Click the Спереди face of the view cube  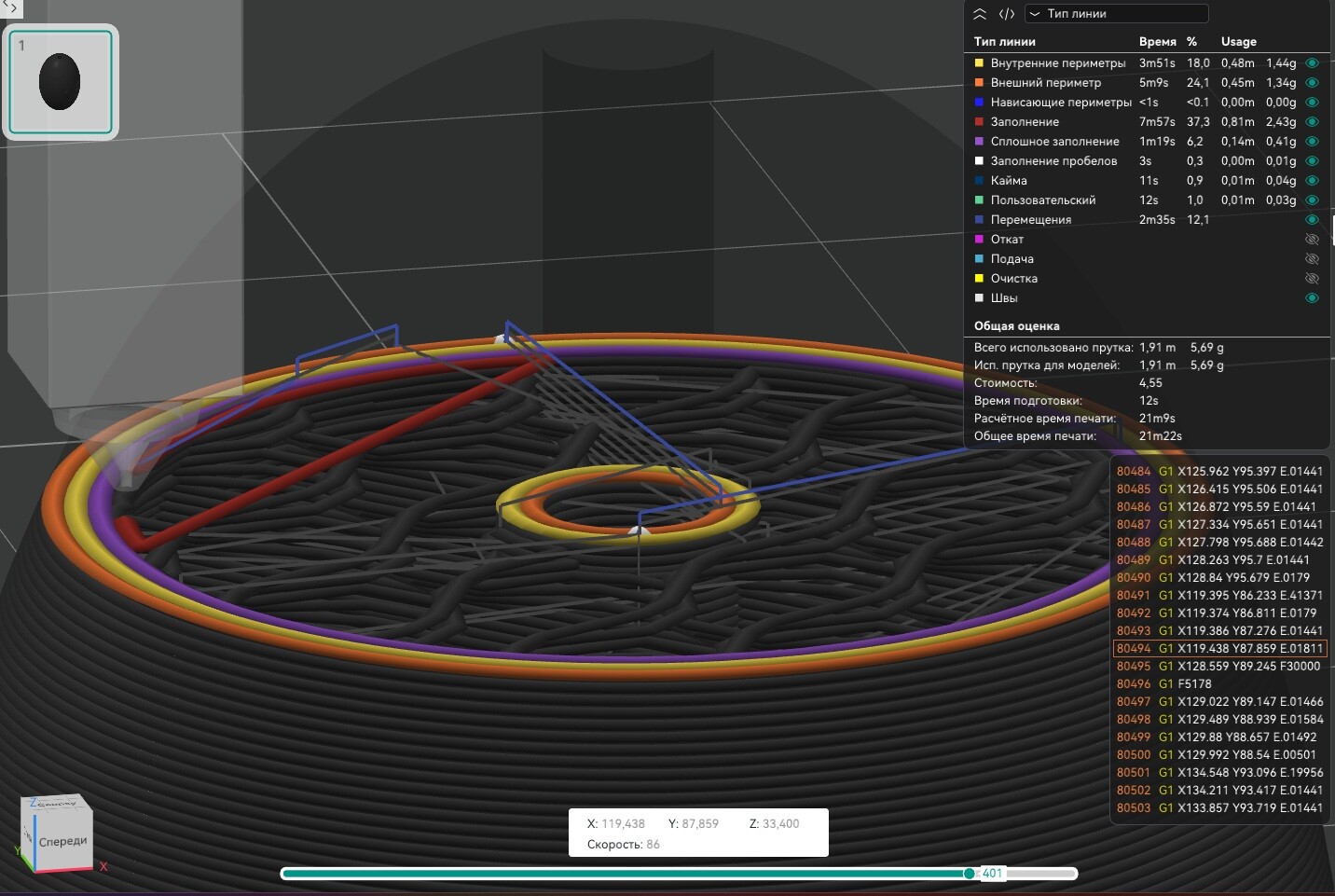click(x=62, y=841)
